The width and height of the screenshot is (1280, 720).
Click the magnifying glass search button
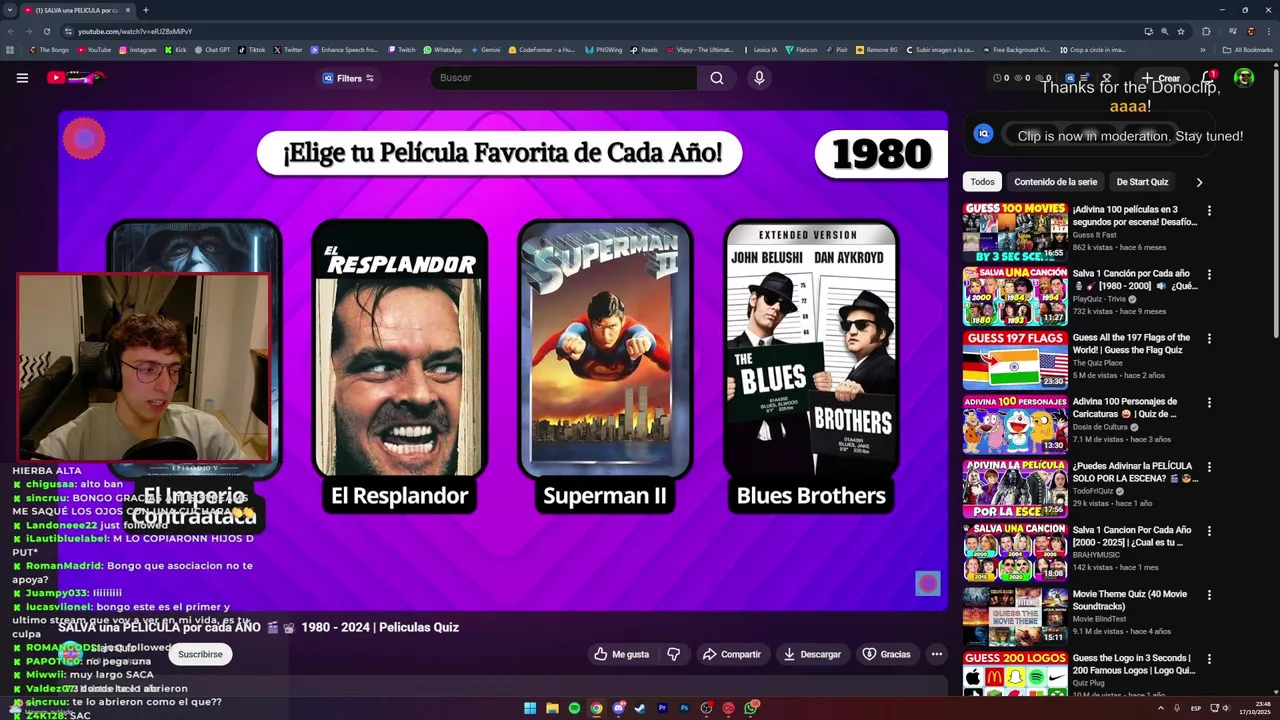coord(717,78)
